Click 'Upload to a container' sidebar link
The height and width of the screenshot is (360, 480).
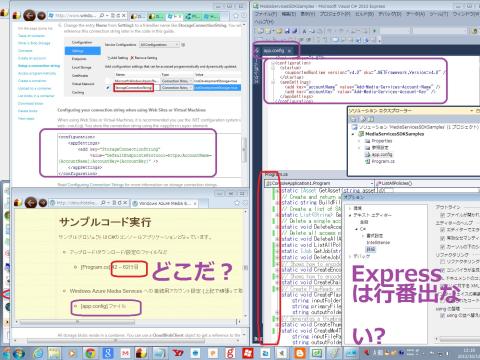click(x=34, y=88)
